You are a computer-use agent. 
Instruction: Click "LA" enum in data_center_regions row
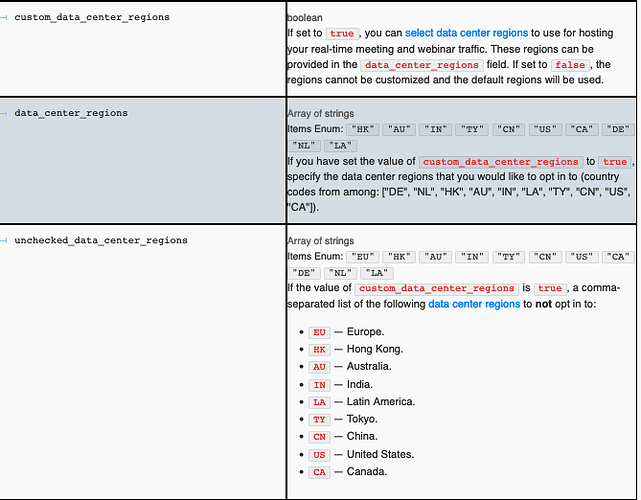tap(340, 146)
